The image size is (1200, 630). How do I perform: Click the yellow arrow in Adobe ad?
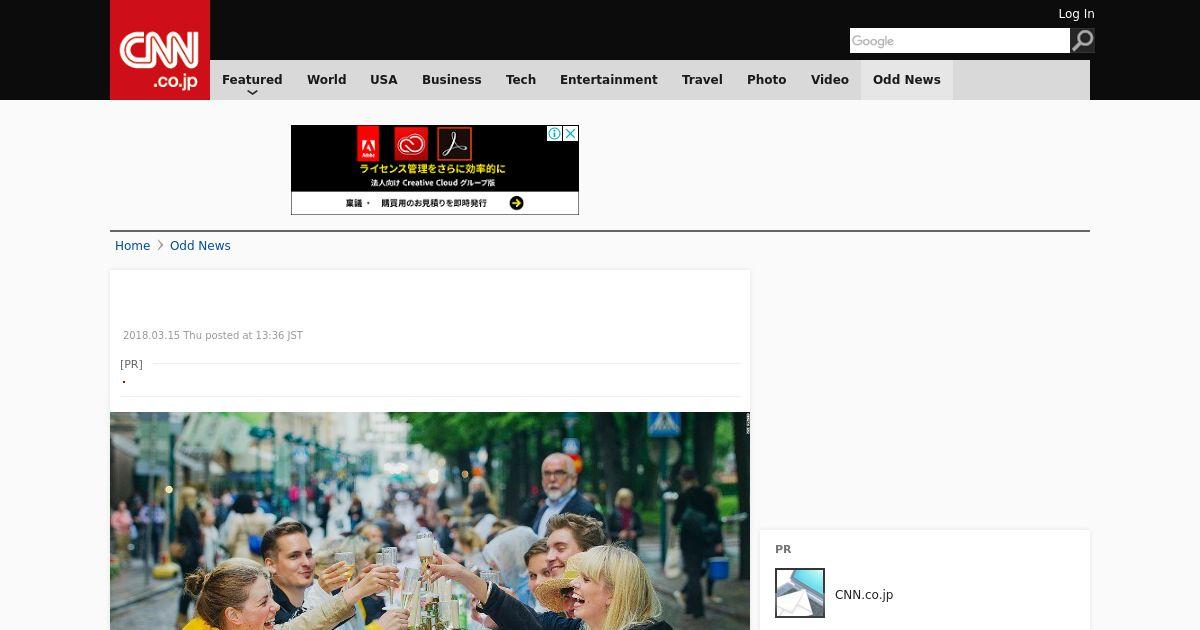pyautogui.click(x=516, y=203)
